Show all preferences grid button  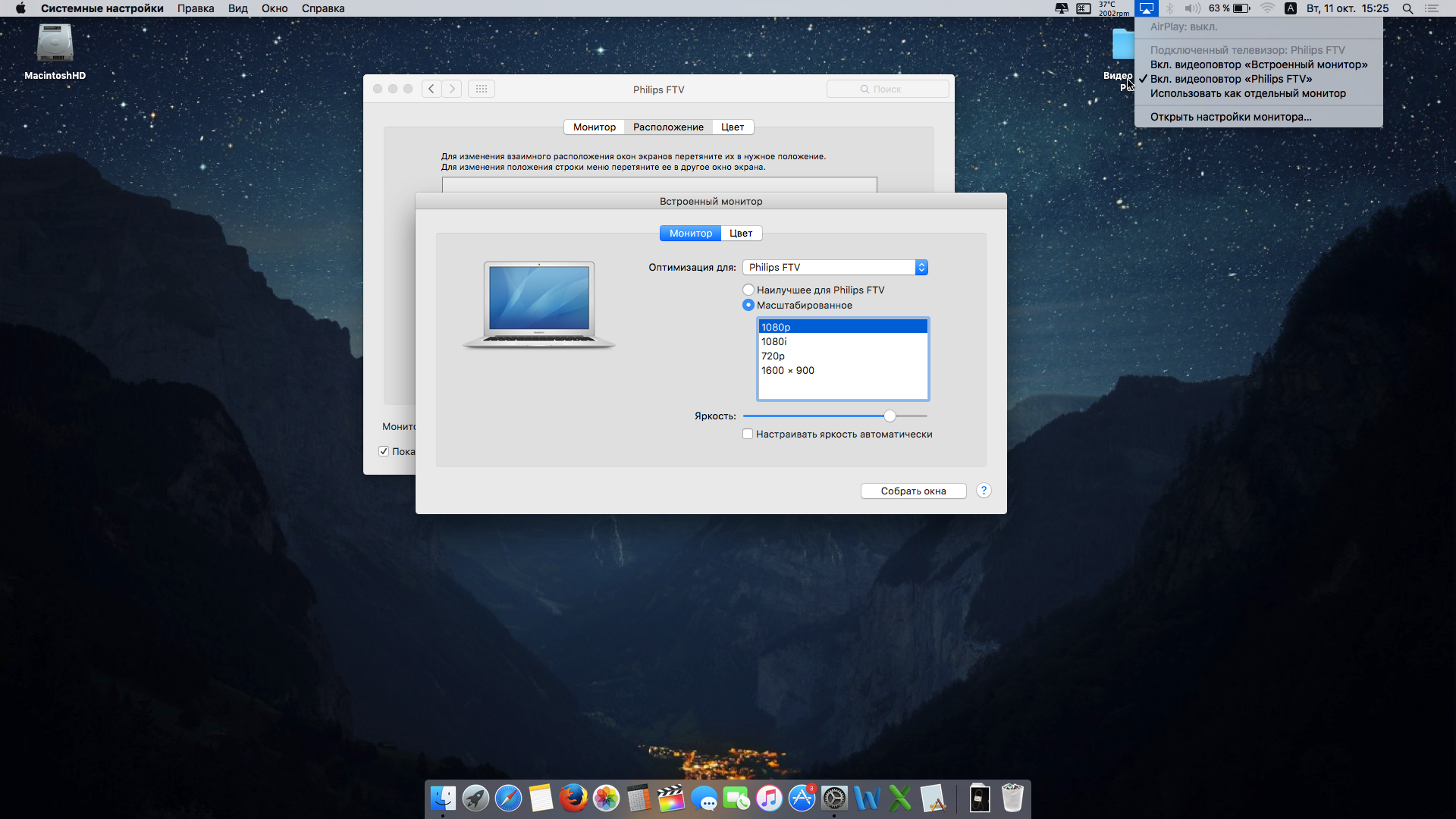482,89
